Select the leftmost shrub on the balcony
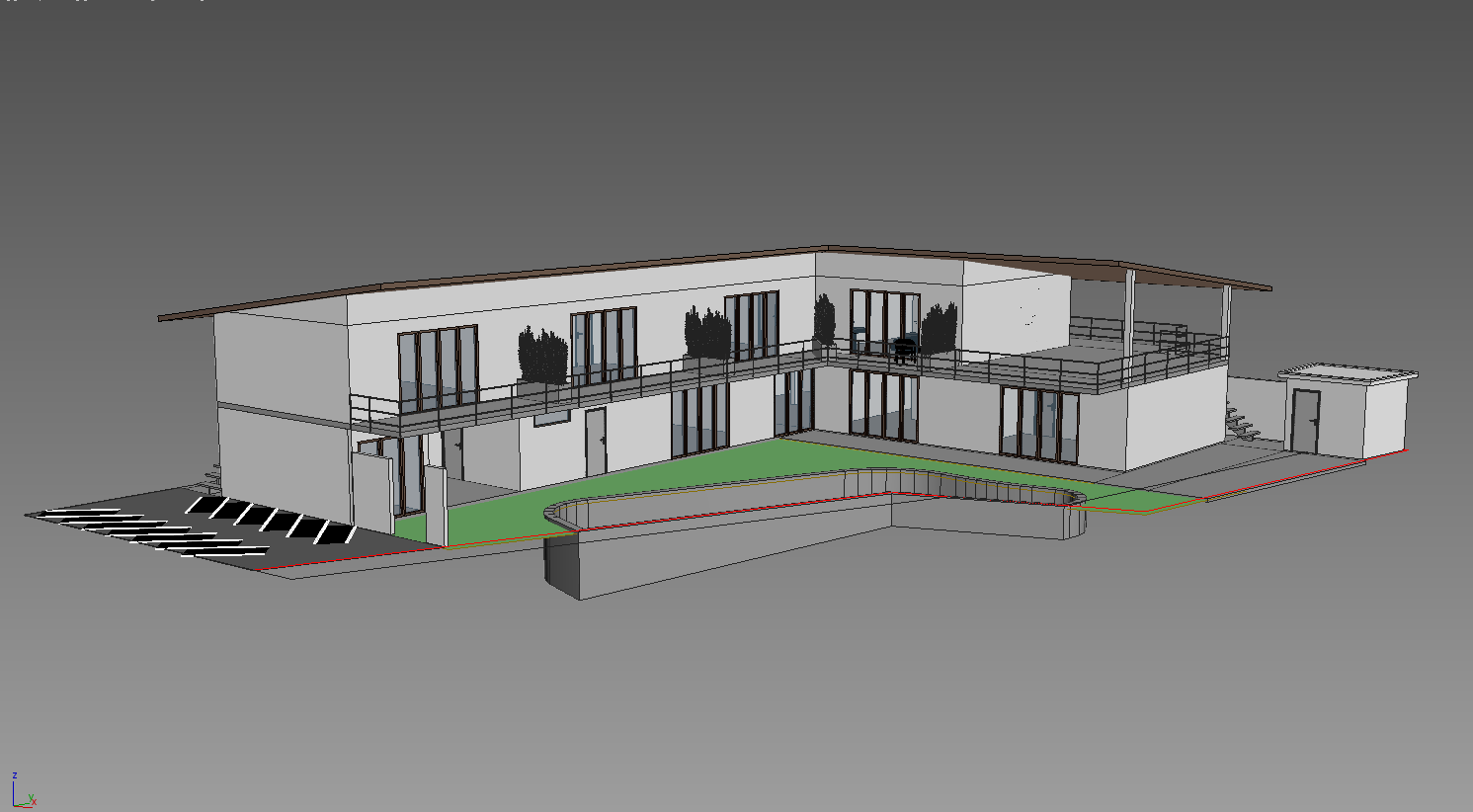 click(542, 356)
